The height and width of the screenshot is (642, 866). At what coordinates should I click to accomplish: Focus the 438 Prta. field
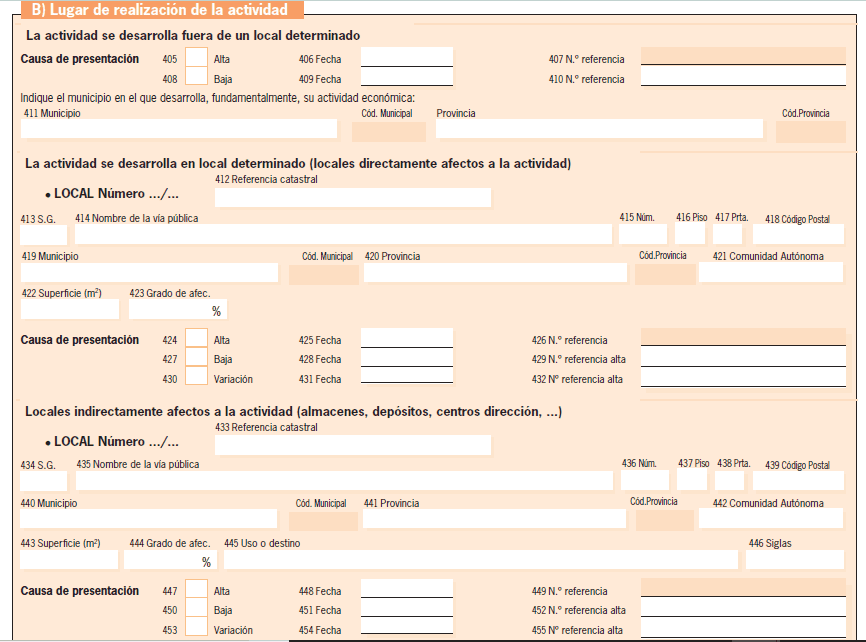729,481
